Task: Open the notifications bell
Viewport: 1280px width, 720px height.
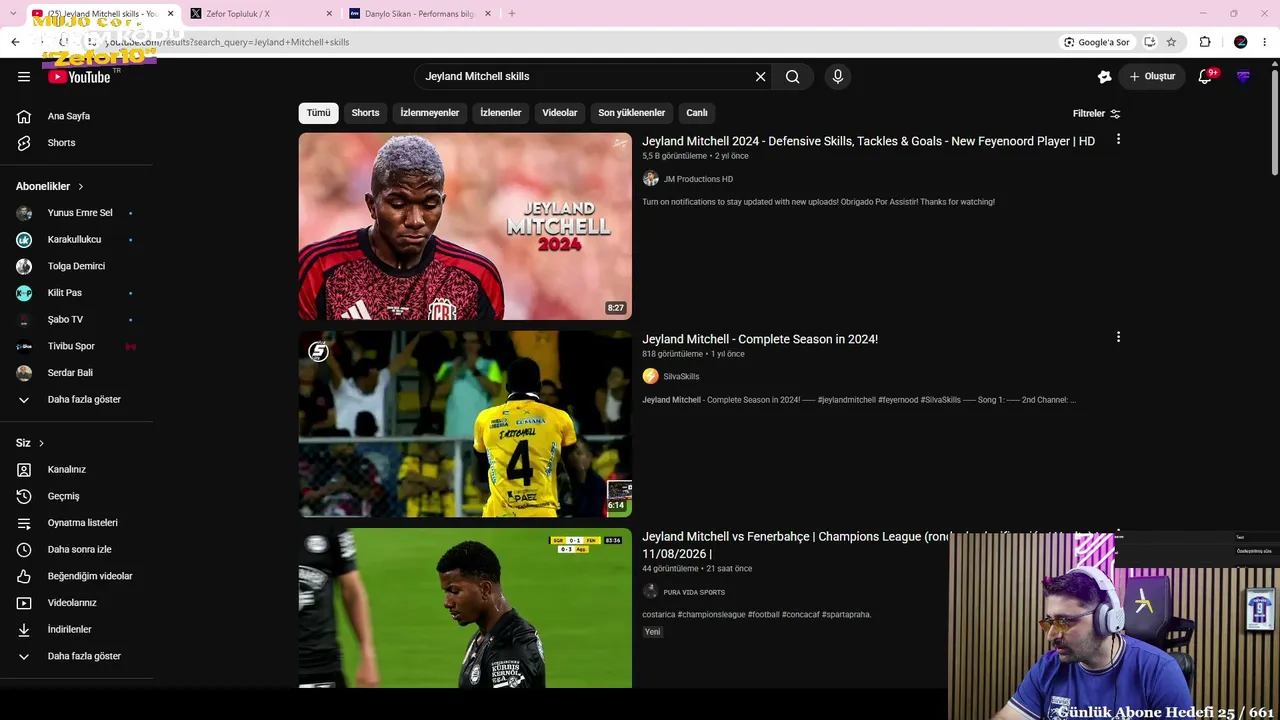Action: 1206,76
